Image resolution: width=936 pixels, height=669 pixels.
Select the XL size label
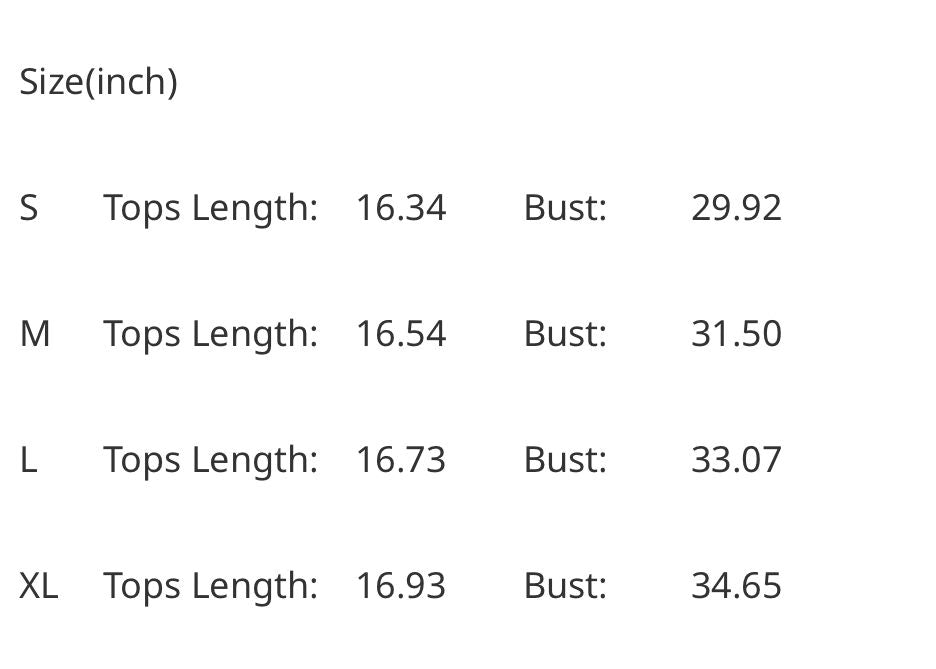[x=39, y=586]
